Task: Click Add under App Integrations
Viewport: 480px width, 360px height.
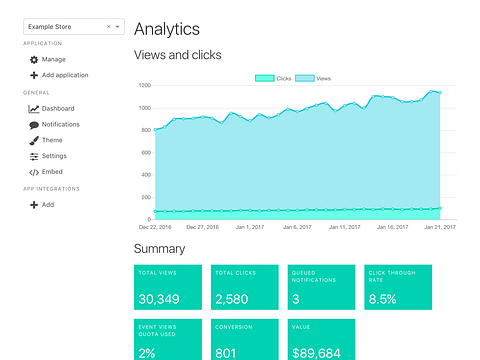Action: 48,205
